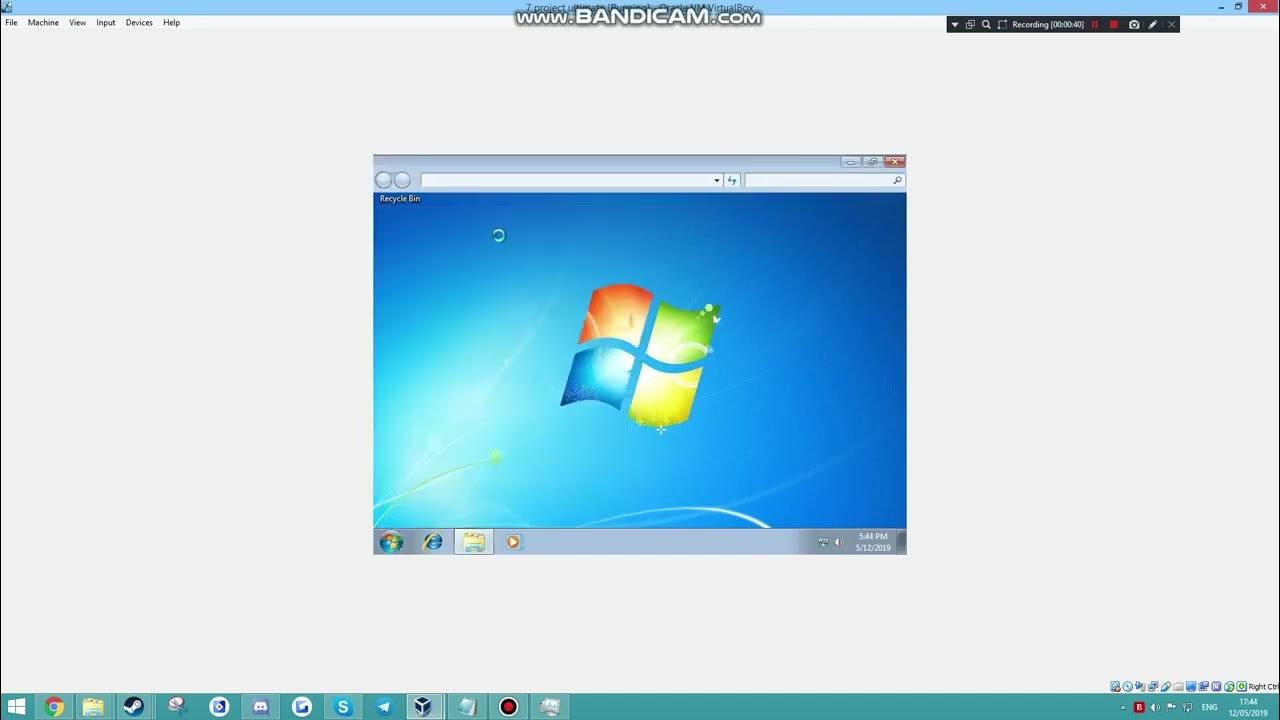Click the Back button in guest Explorer window

383,180
